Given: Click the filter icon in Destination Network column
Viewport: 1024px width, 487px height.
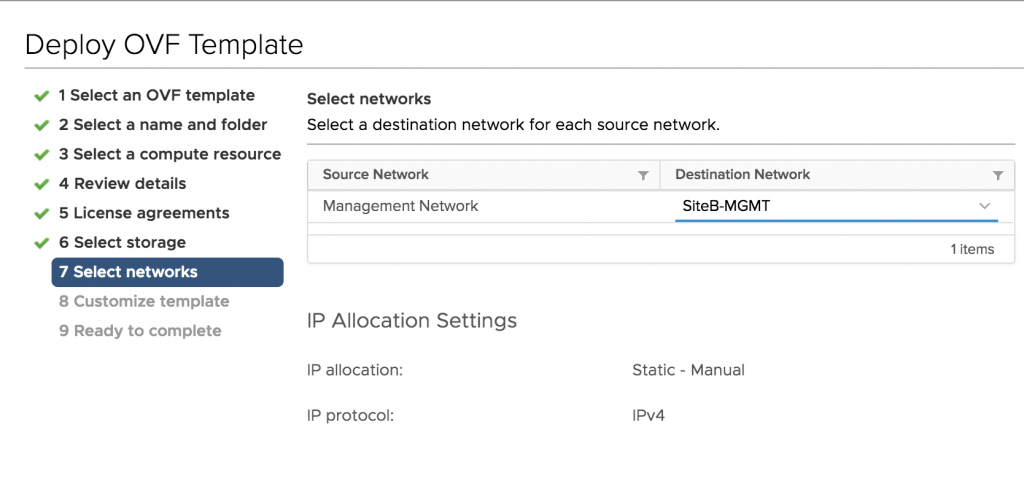Looking at the screenshot, I should (997, 175).
